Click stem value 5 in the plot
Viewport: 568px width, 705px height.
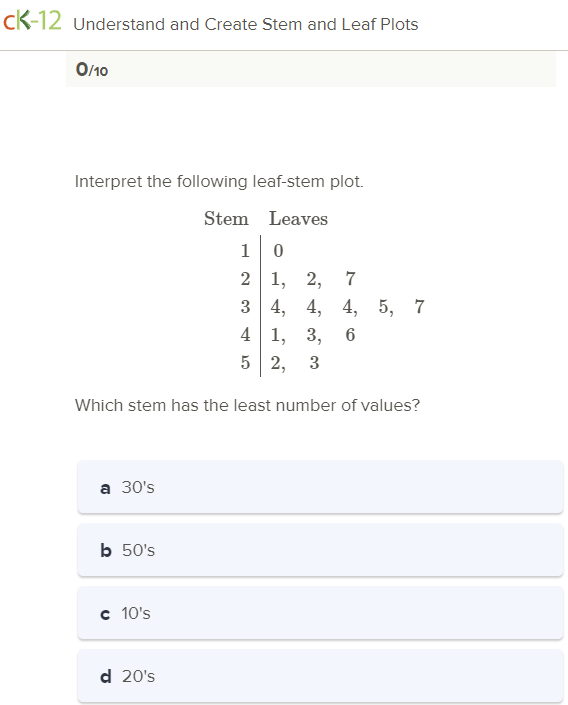245,362
